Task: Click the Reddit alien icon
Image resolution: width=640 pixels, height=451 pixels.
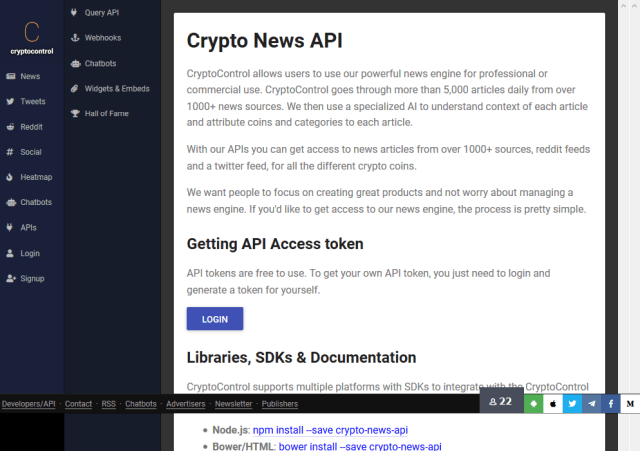Action: point(11,127)
